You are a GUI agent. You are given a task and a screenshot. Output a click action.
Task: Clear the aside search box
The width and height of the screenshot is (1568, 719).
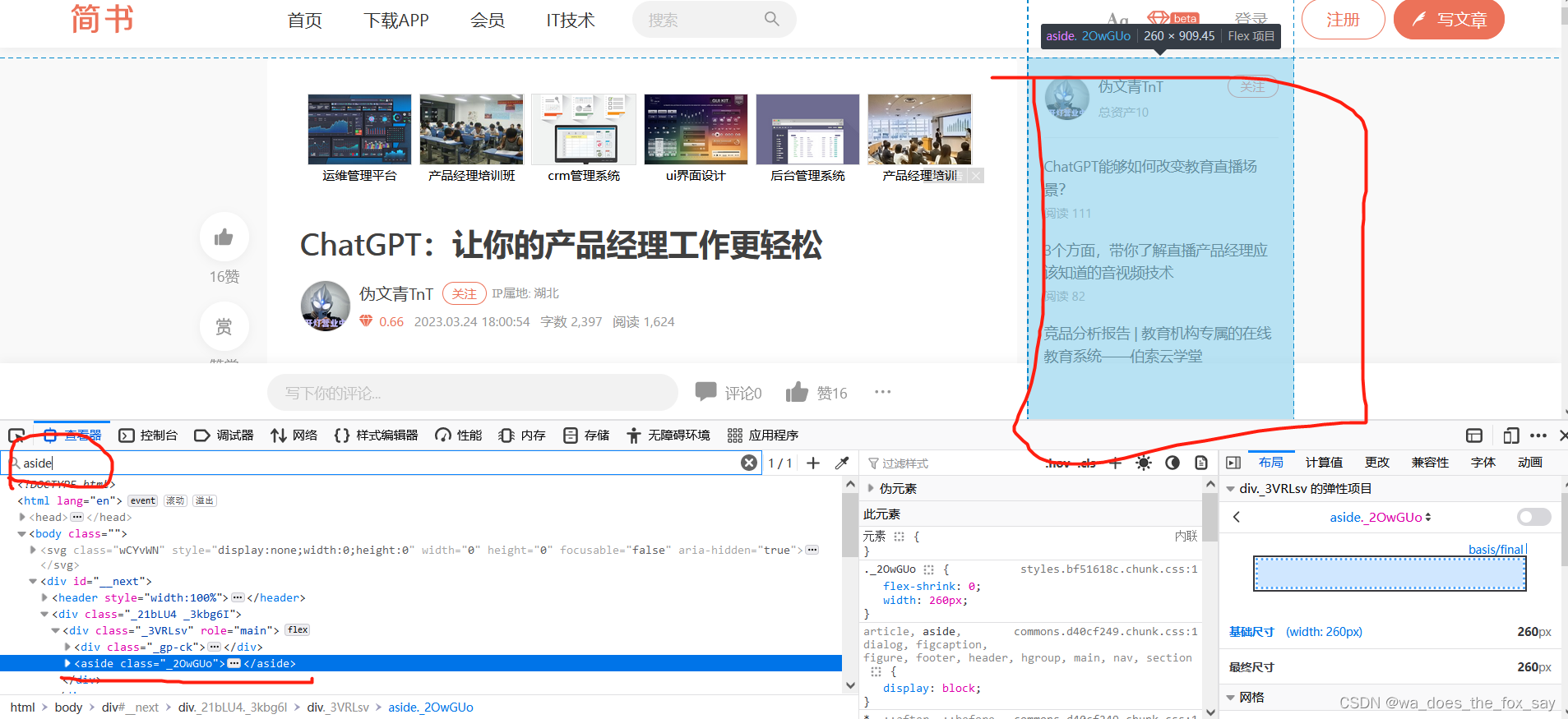(x=749, y=463)
